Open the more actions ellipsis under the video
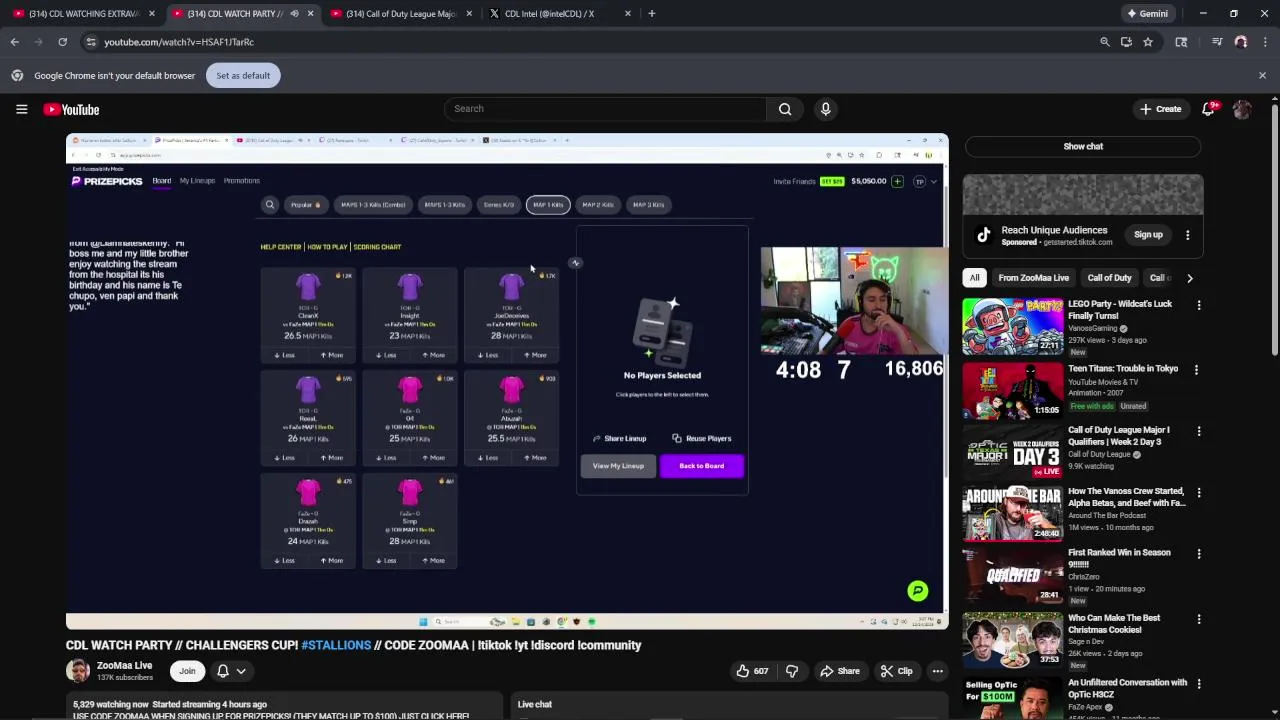This screenshot has height=720, width=1280. click(x=937, y=671)
